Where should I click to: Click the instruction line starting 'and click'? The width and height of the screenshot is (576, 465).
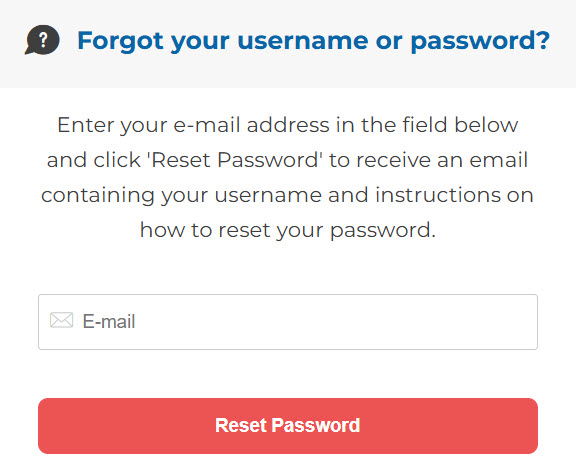coord(288,160)
